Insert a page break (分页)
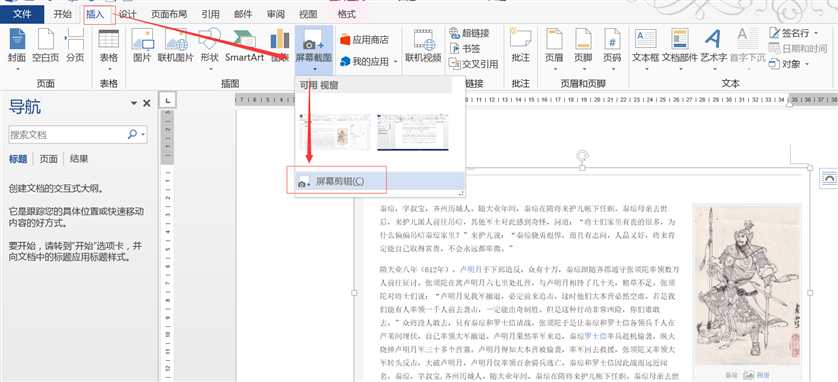838x382 pixels. [x=75, y=46]
